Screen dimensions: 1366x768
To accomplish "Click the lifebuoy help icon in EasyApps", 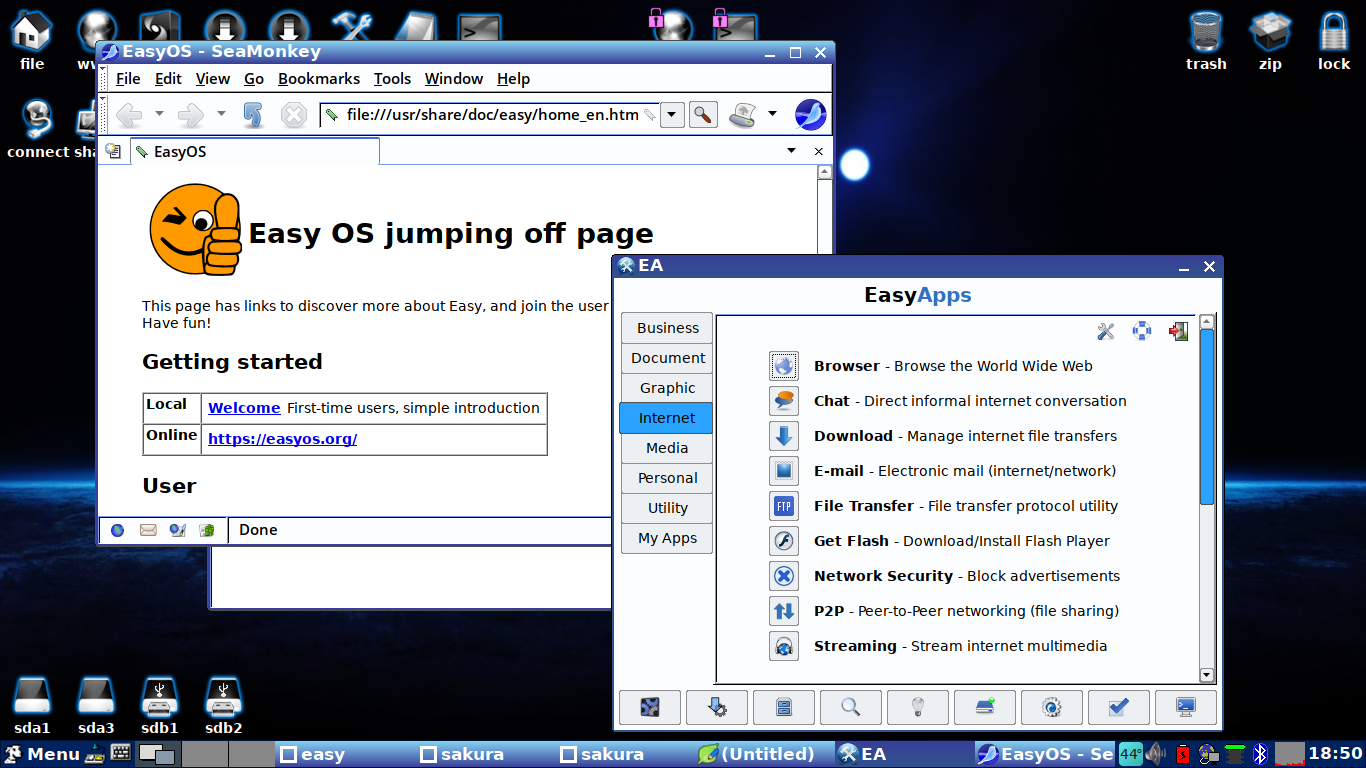I will pos(1142,331).
